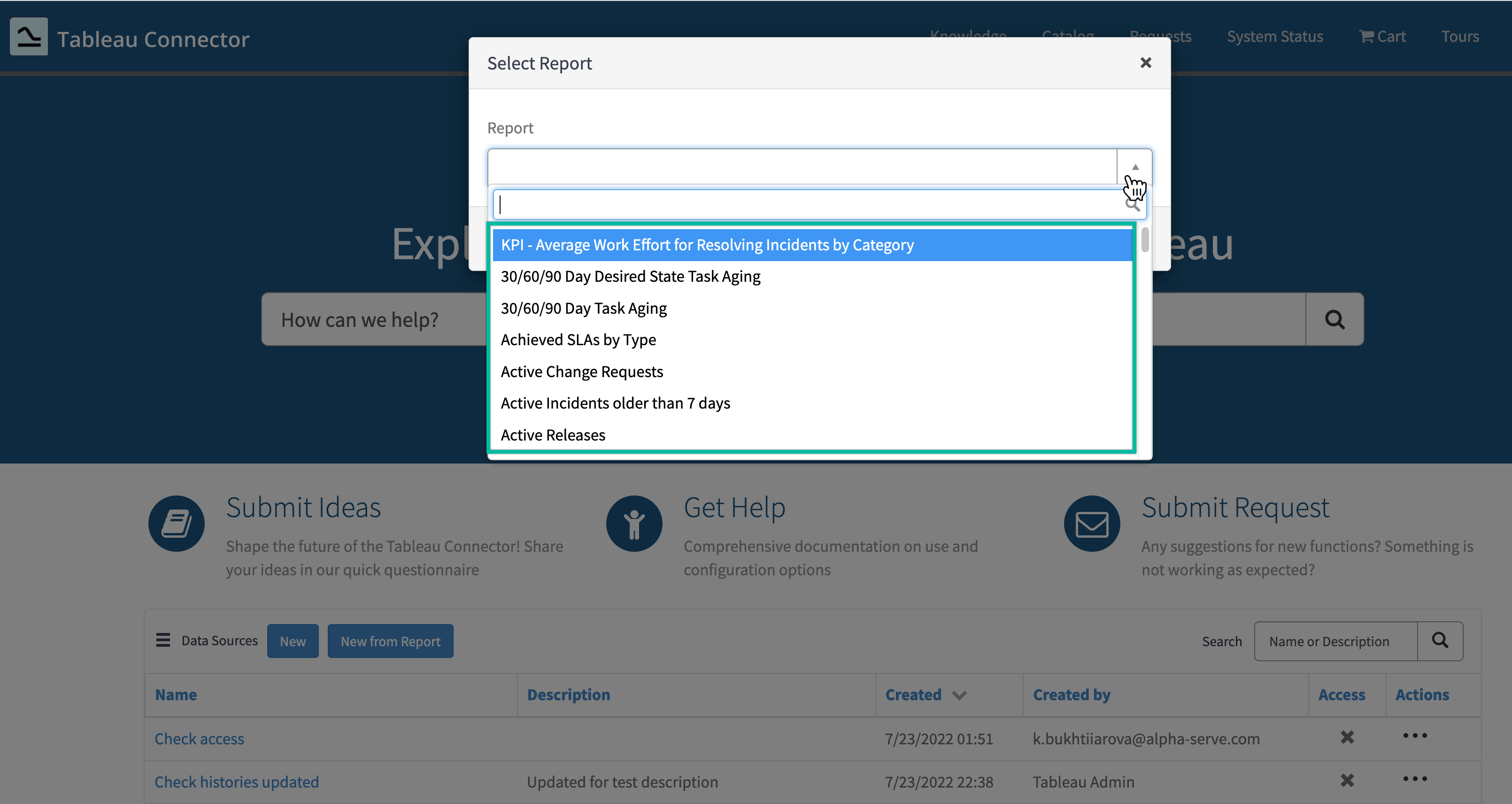Viewport: 1512px width, 804px height.
Task: Click the main help search magnifier icon
Action: [x=1334, y=319]
